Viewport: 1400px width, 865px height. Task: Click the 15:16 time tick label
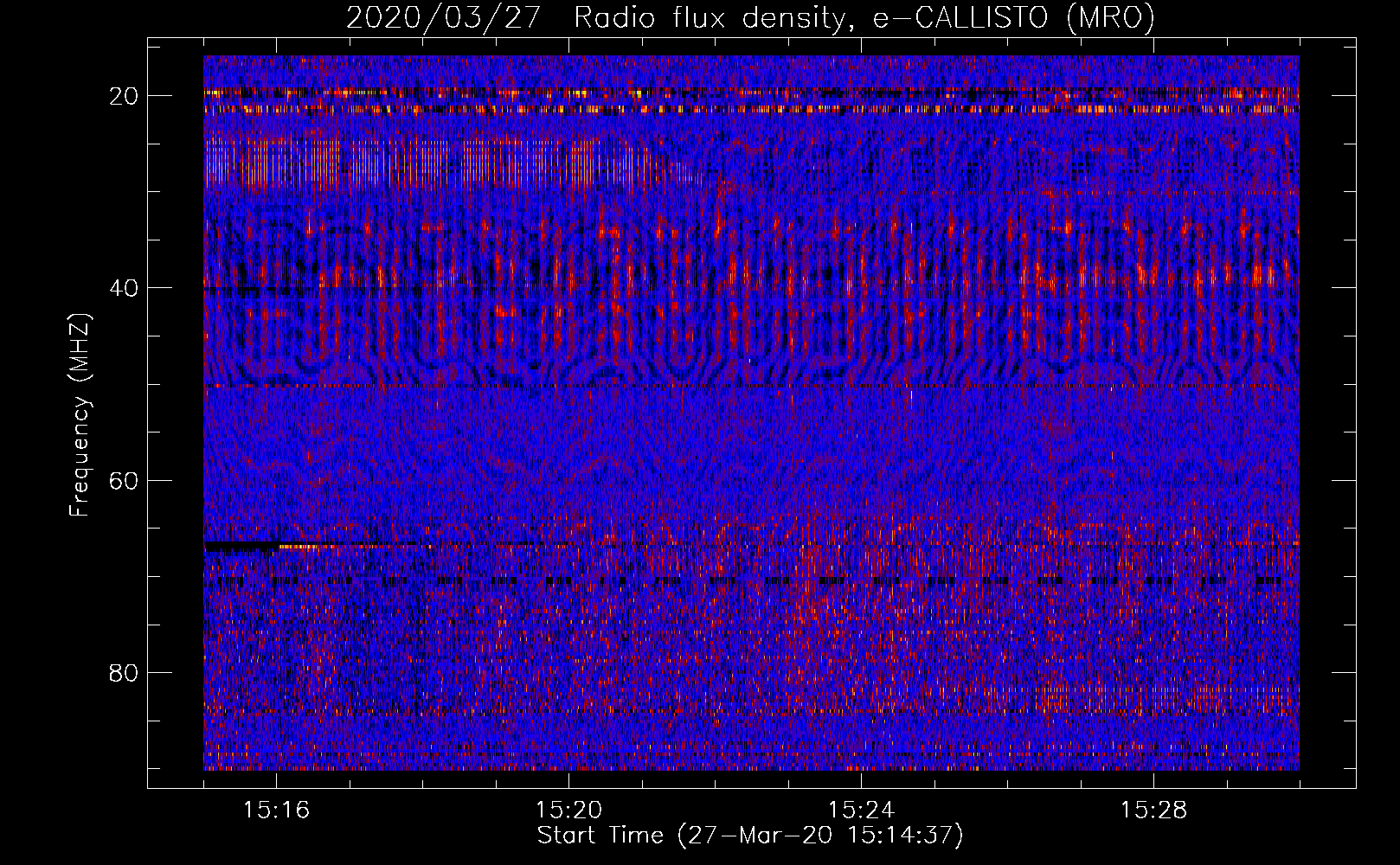(276, 811)
